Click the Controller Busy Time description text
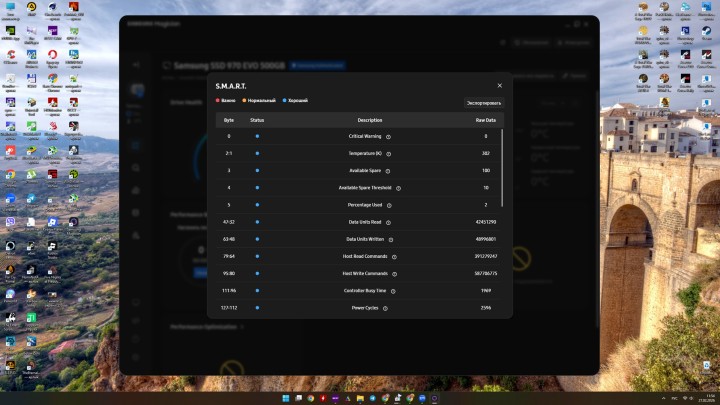This screenshot has height=405, width=720. pyautogui.click(x=365, y=291)
